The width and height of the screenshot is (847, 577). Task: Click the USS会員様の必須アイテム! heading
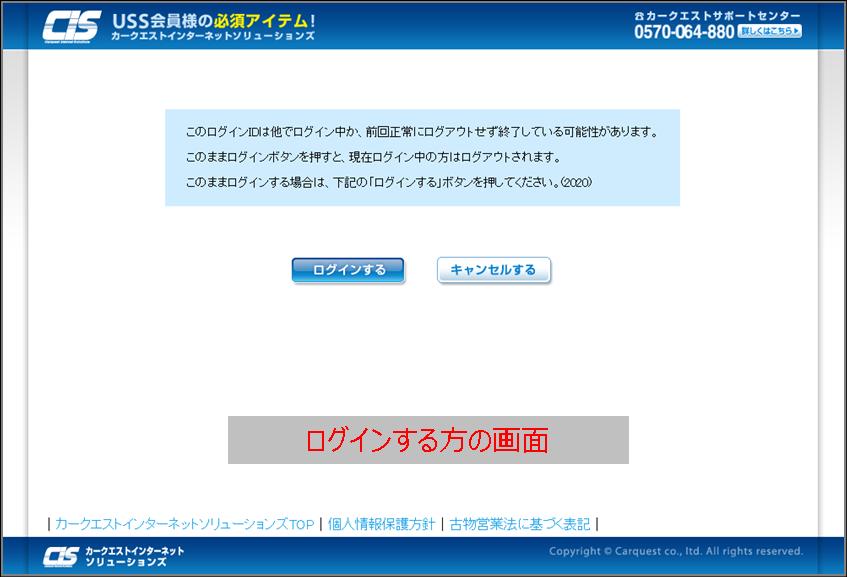(214, 21)
